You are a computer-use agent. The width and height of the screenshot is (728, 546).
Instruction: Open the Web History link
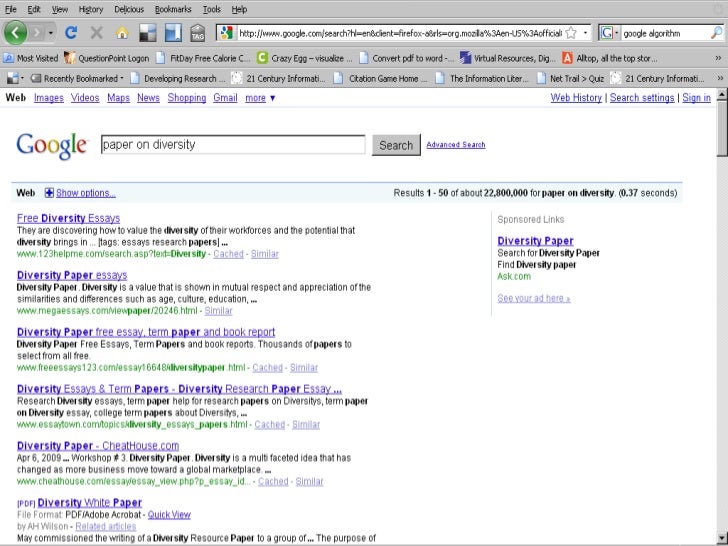(576, 98)
